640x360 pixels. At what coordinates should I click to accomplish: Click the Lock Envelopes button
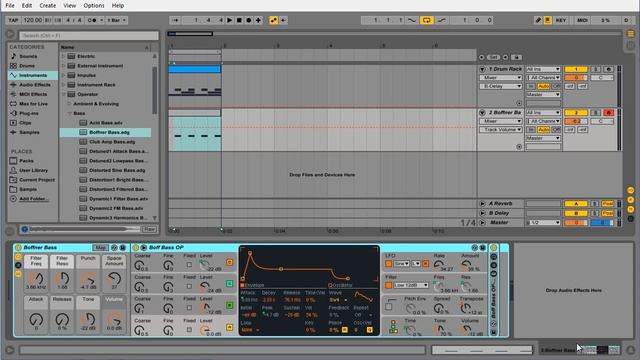[x=516, y=58]
